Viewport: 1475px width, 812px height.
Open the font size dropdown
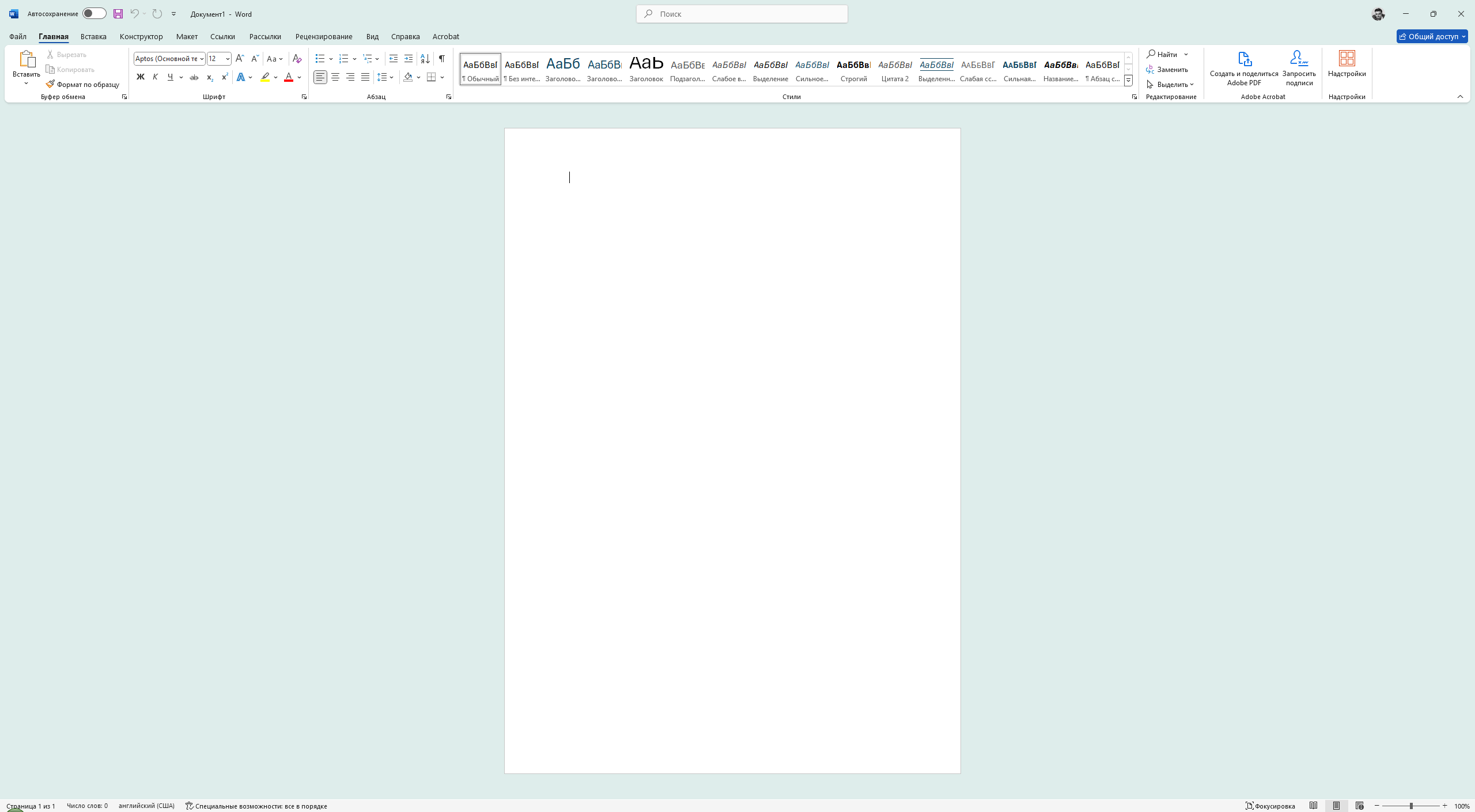[x=228, y=59]
